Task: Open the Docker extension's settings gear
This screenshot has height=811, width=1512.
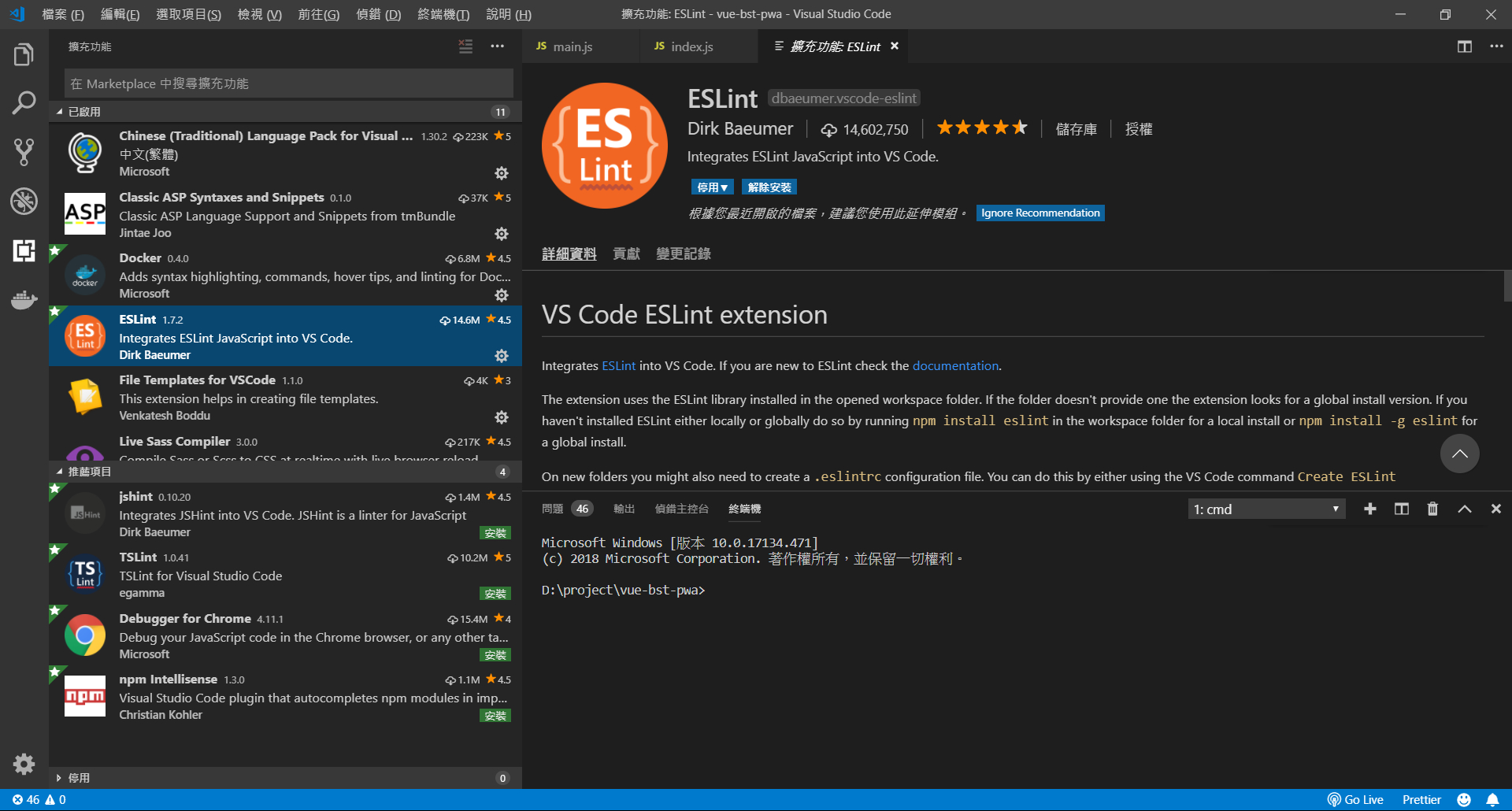Action: pos(502,295)
